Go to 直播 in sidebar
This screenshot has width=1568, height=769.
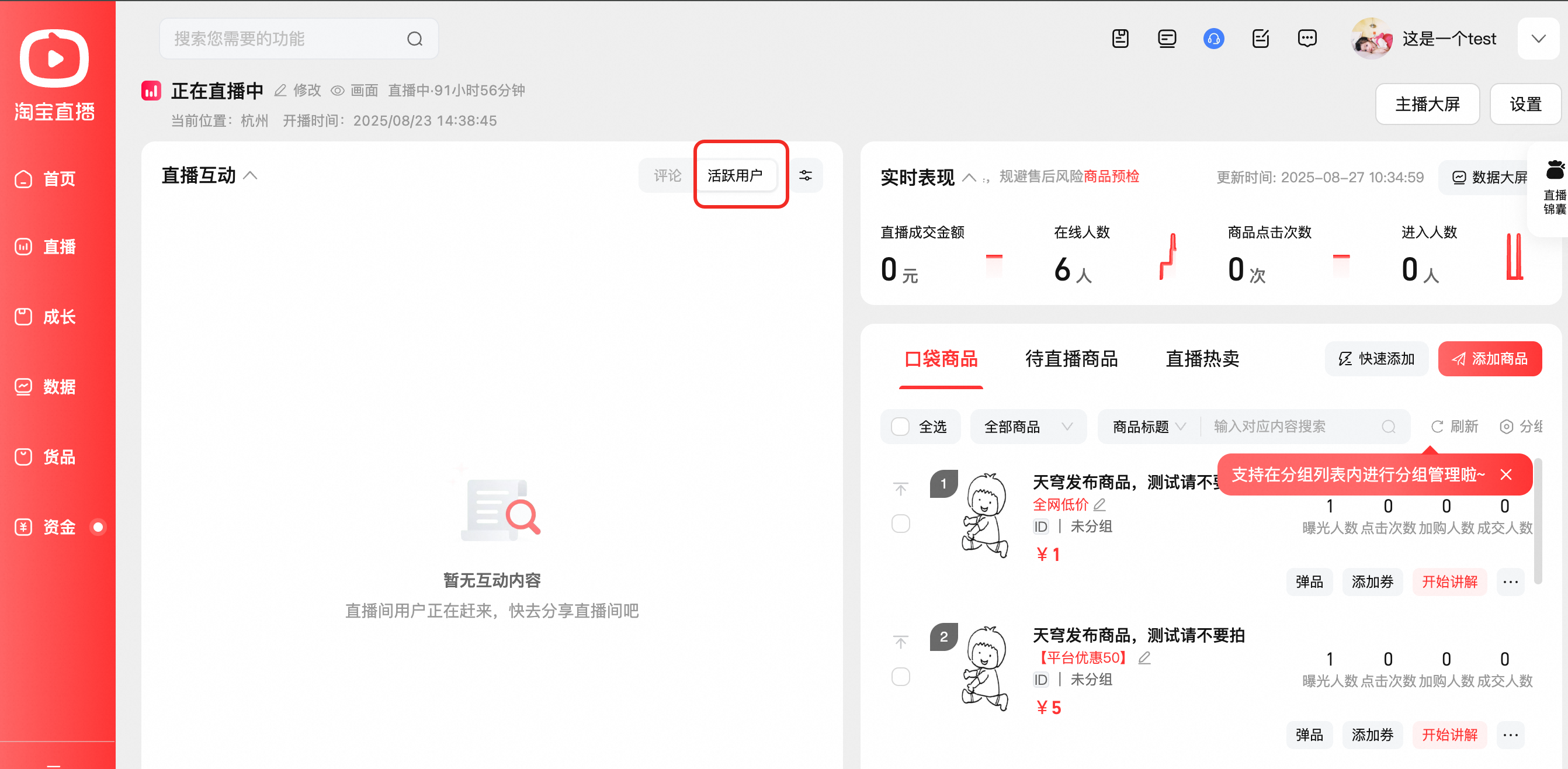[46, 247]
